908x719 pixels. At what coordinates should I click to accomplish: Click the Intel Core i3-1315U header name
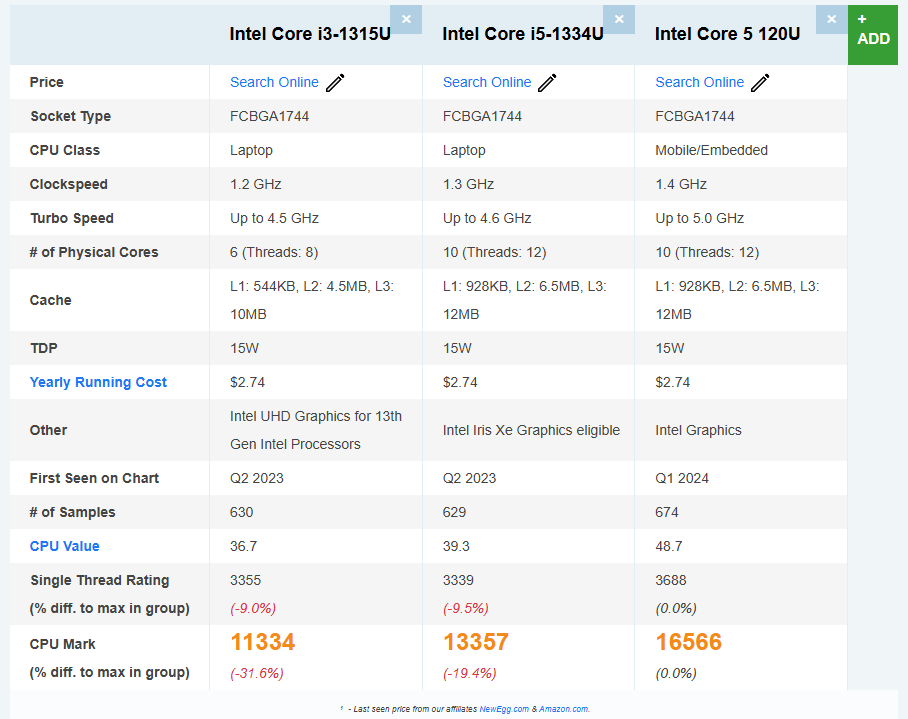click(310, 34)
